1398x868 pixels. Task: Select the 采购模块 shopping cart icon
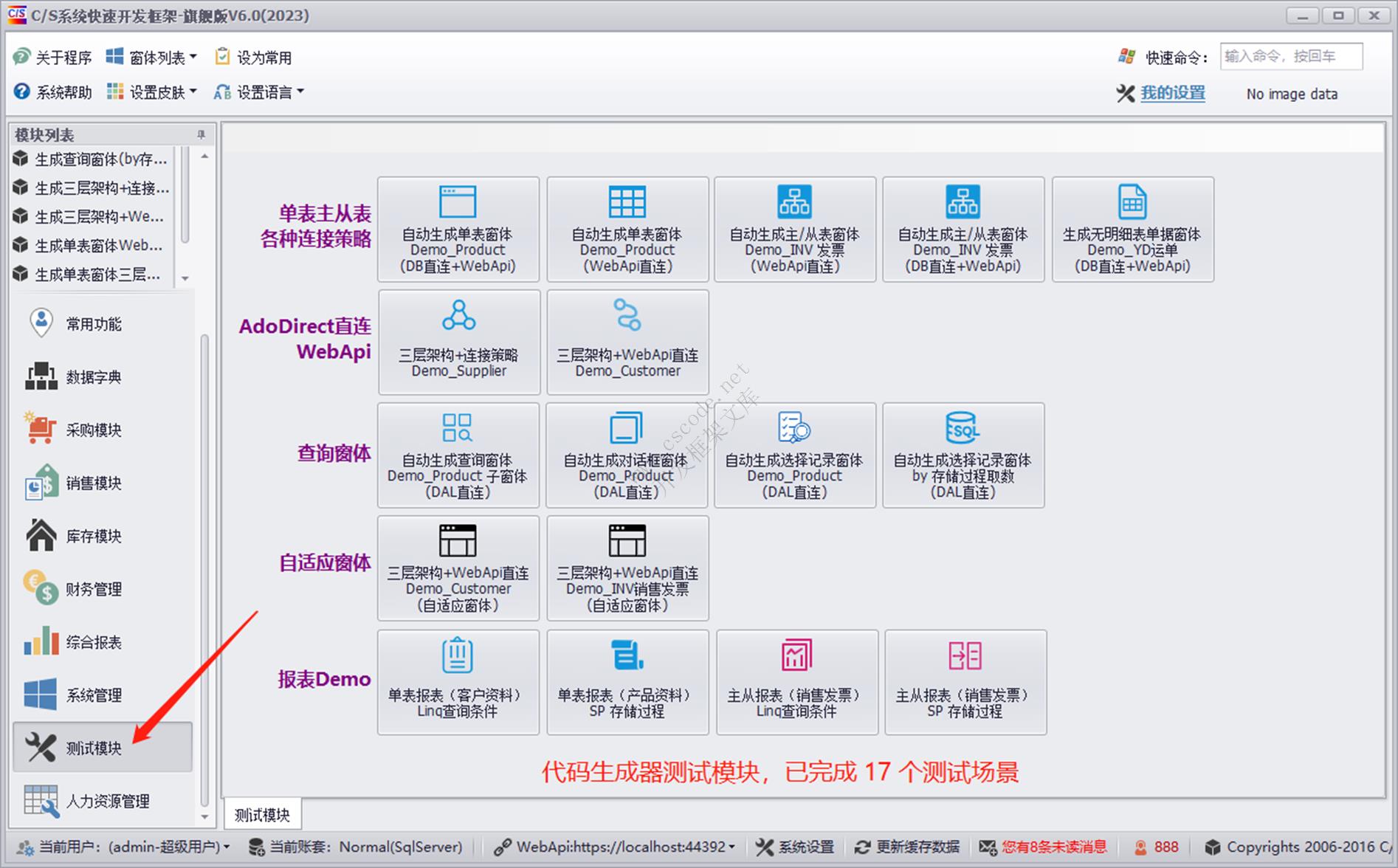pos(41,430)
